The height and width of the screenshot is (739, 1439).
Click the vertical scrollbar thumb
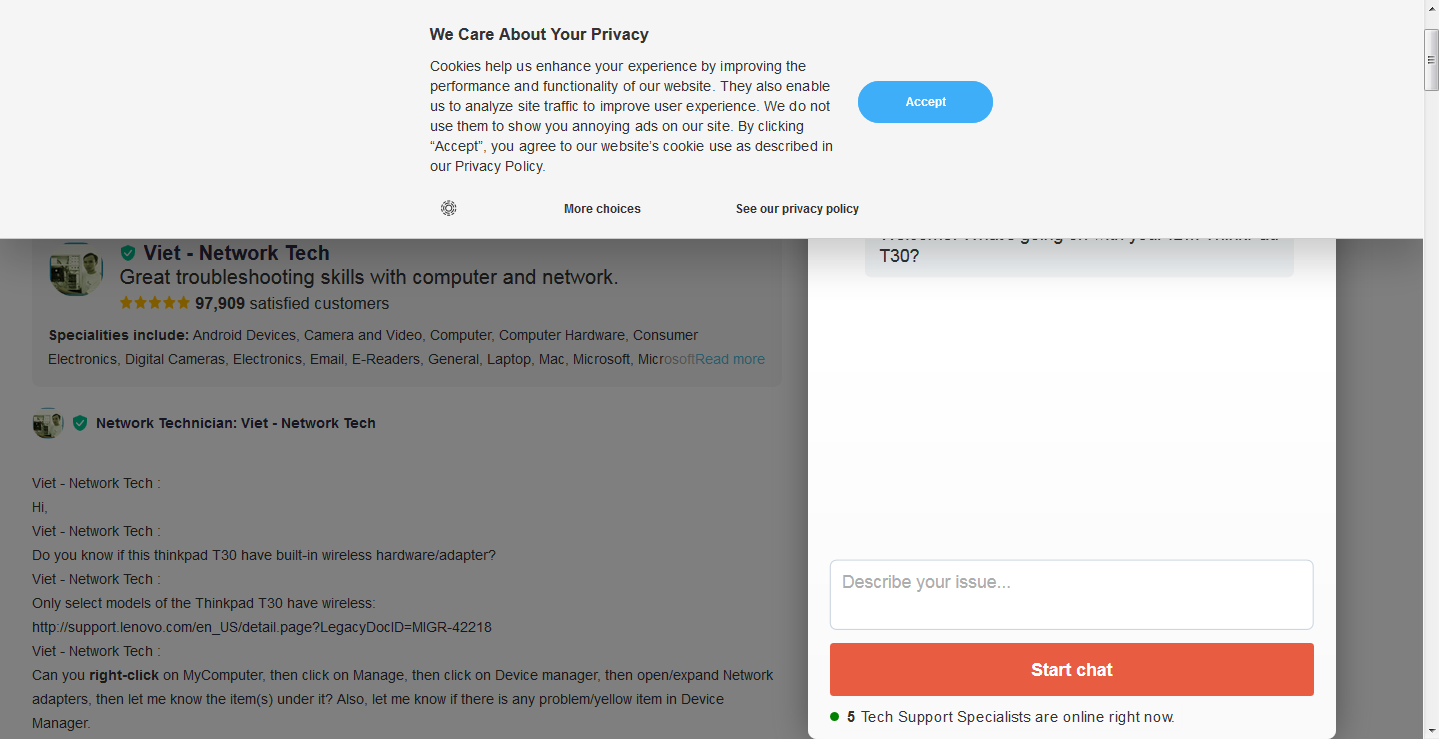[1431, 60]
